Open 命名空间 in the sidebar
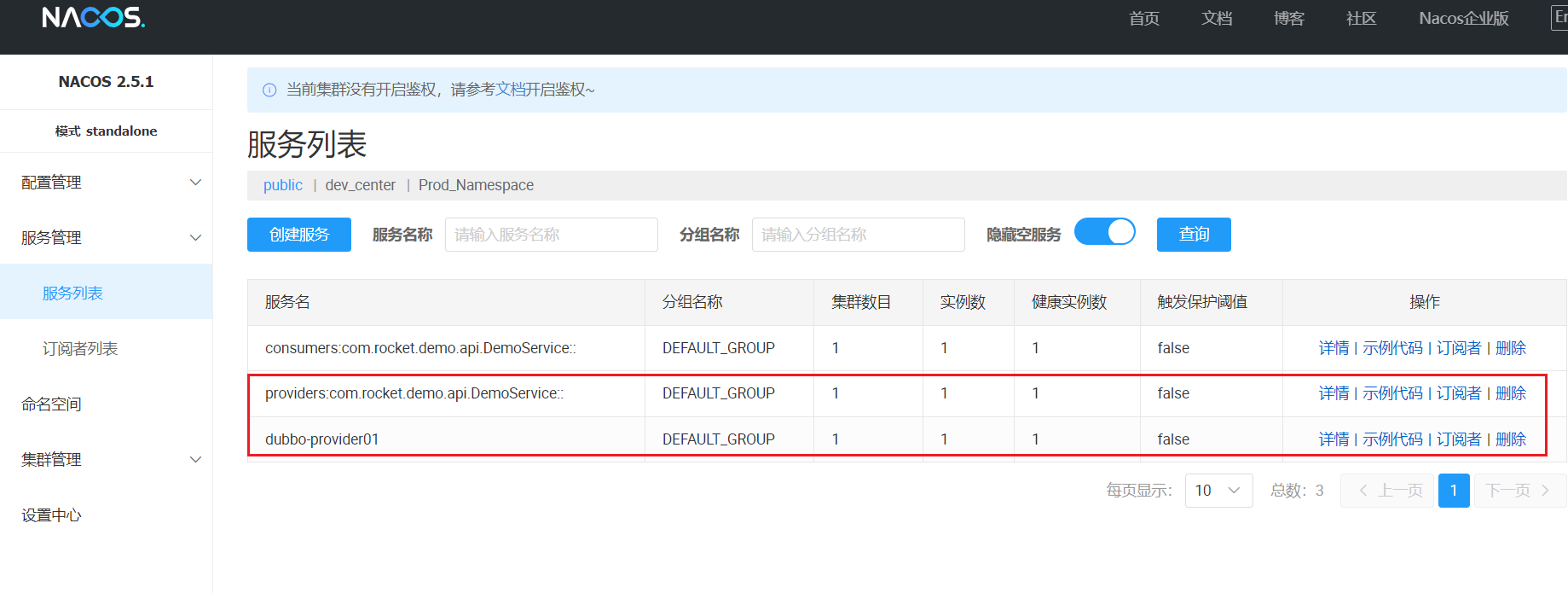This screenshot has width=1568, height=593. point(51,404)
